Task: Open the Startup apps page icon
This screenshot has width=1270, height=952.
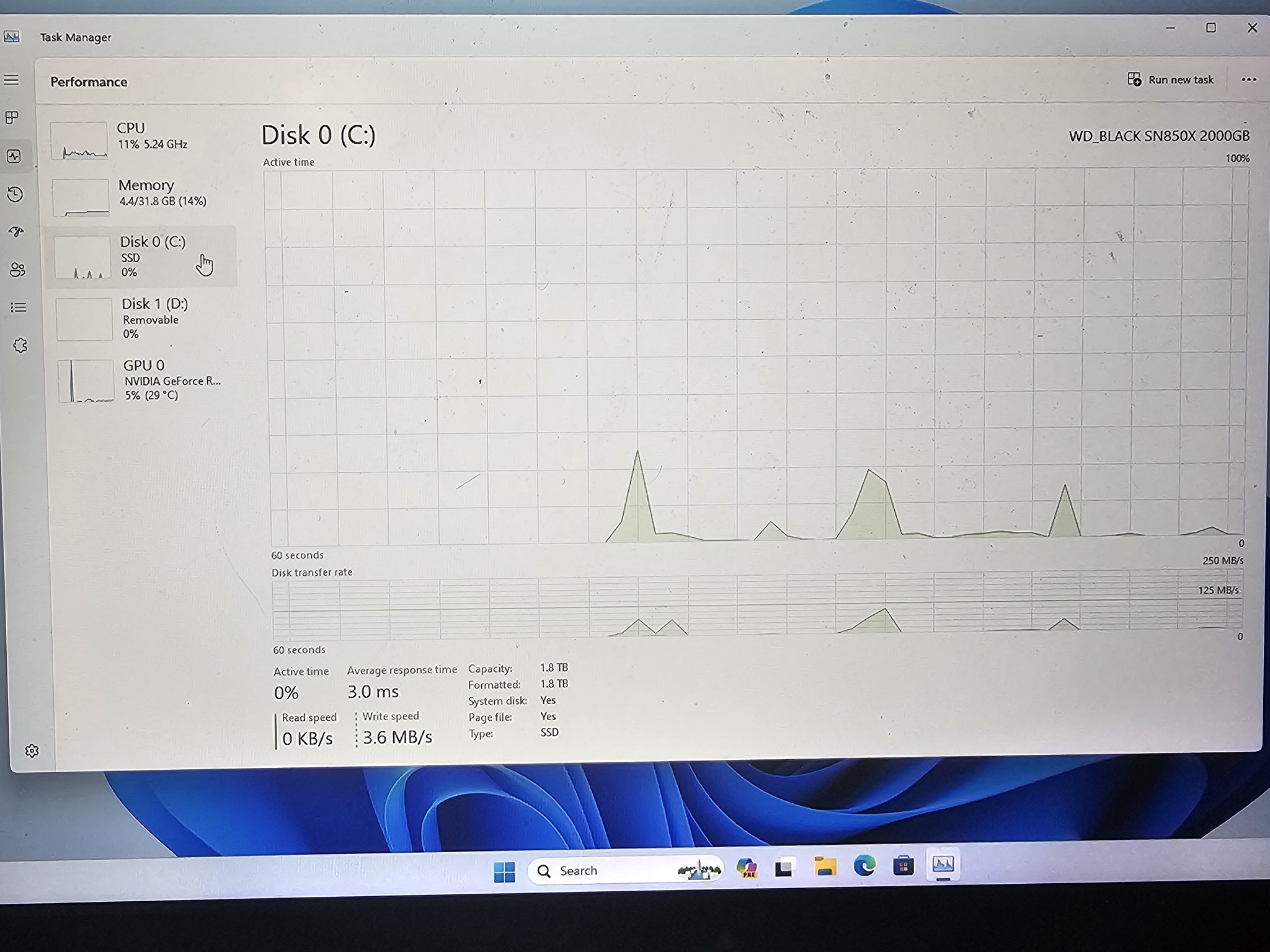Action: click(x=17, y=232)
